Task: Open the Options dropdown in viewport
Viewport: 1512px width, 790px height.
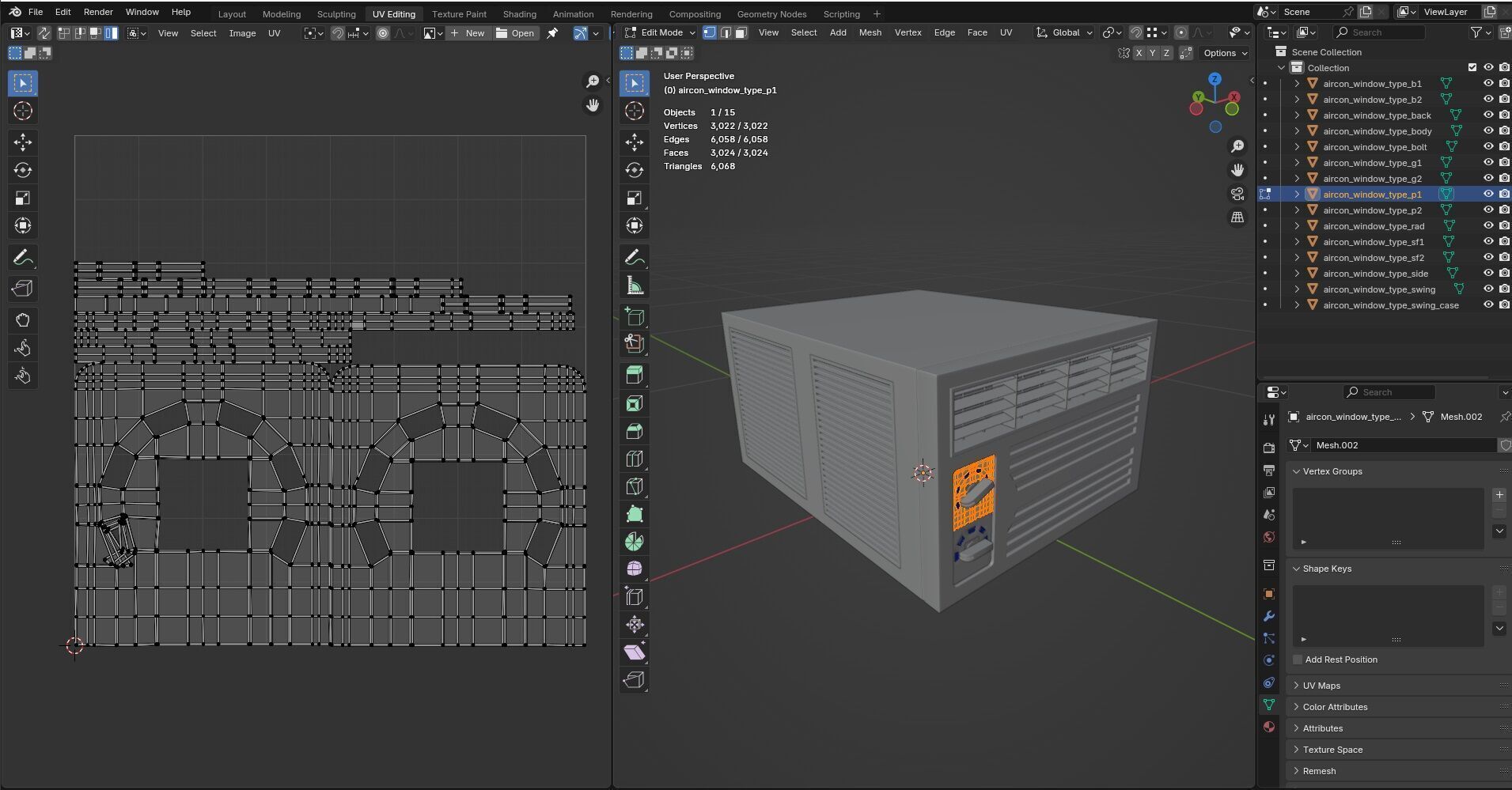Action: click(1225, 53)
